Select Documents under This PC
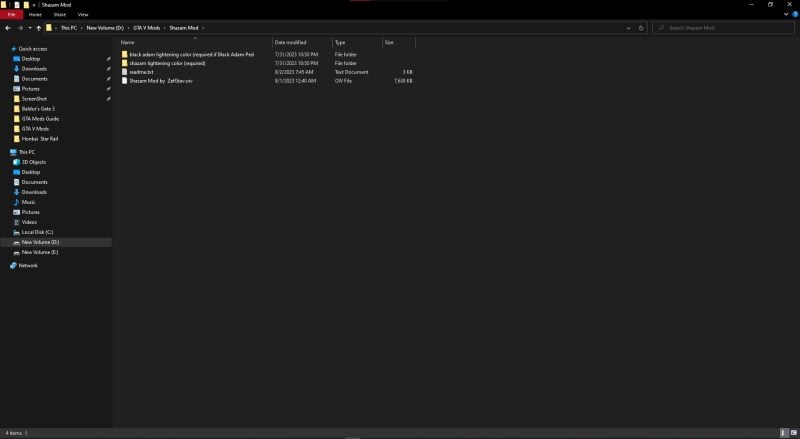800x439 pixels. point(34,182)
